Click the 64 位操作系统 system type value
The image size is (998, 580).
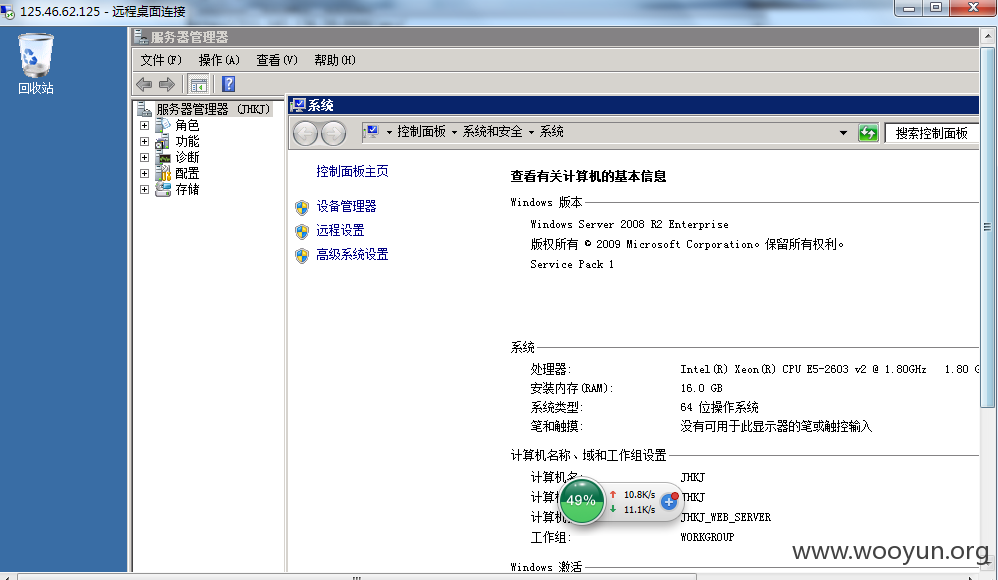tap(719, 407)
